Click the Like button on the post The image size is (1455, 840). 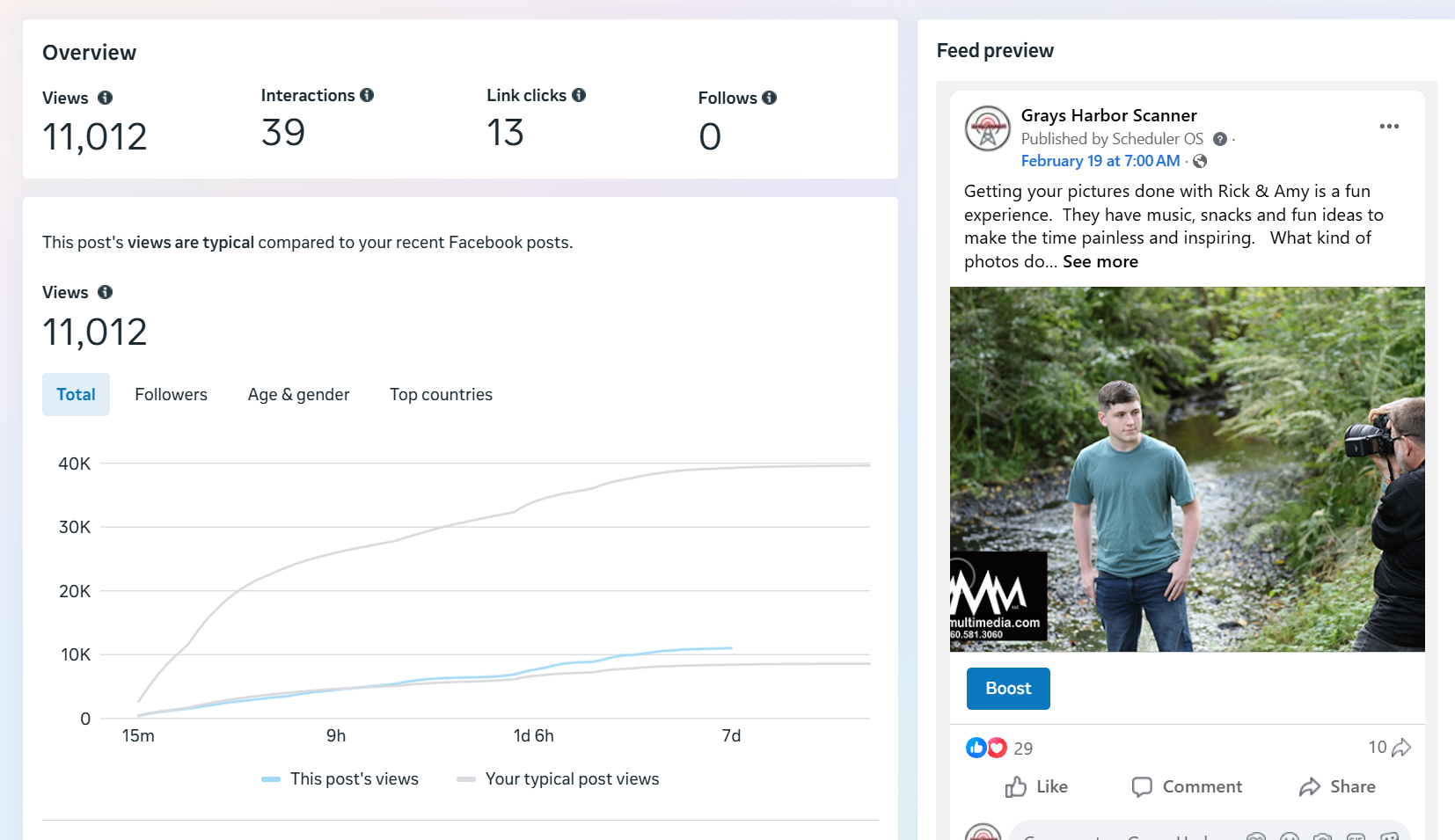(1036, 786)
